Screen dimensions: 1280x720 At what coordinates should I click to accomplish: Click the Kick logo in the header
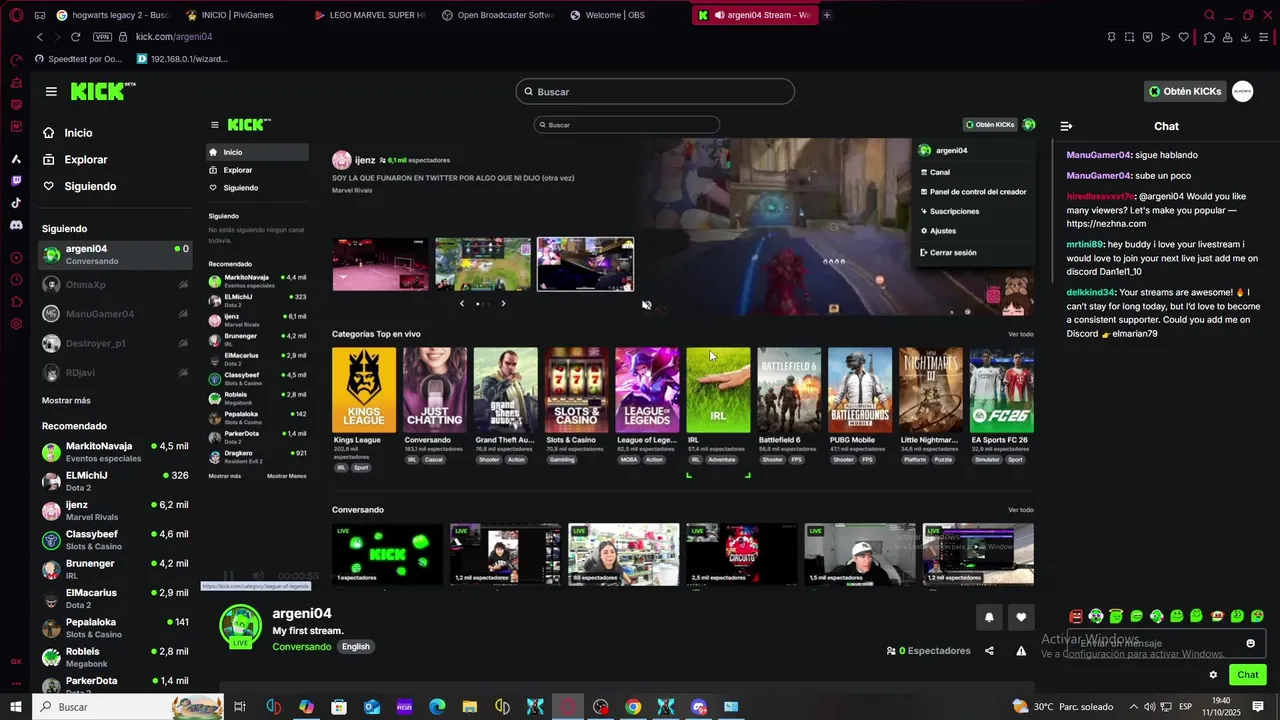[x=103, y=91]
